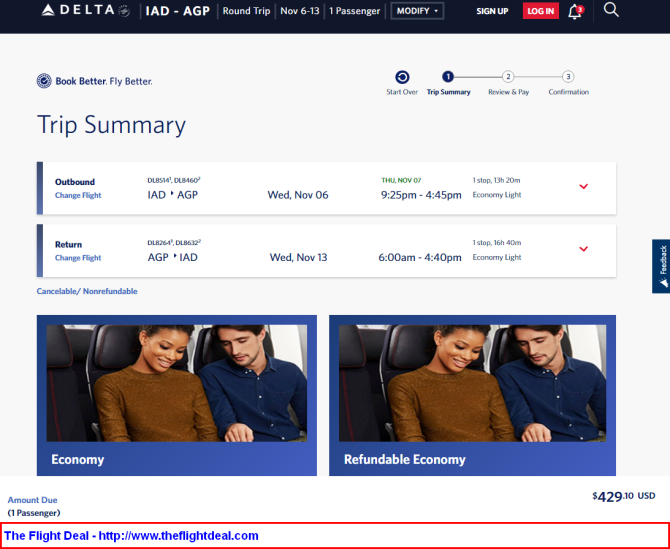
Task: Click the Trip Summary page heading
Action: coord(111,126)
